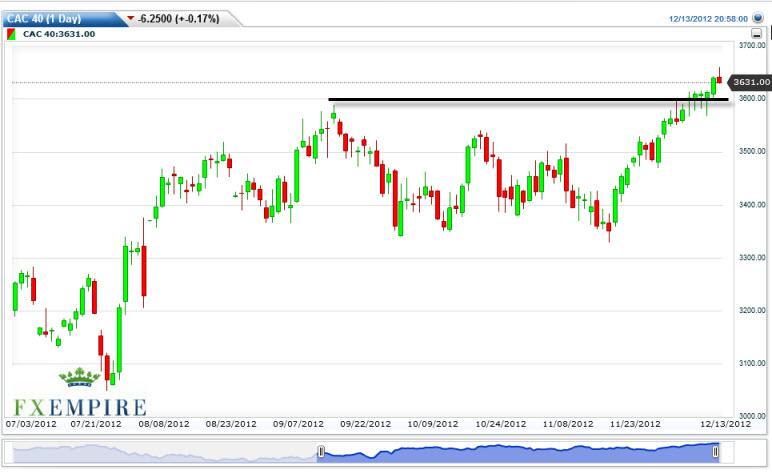Click the 3631.00 current price tag
The height and width of the screenshot is (473, 772).
748,82
